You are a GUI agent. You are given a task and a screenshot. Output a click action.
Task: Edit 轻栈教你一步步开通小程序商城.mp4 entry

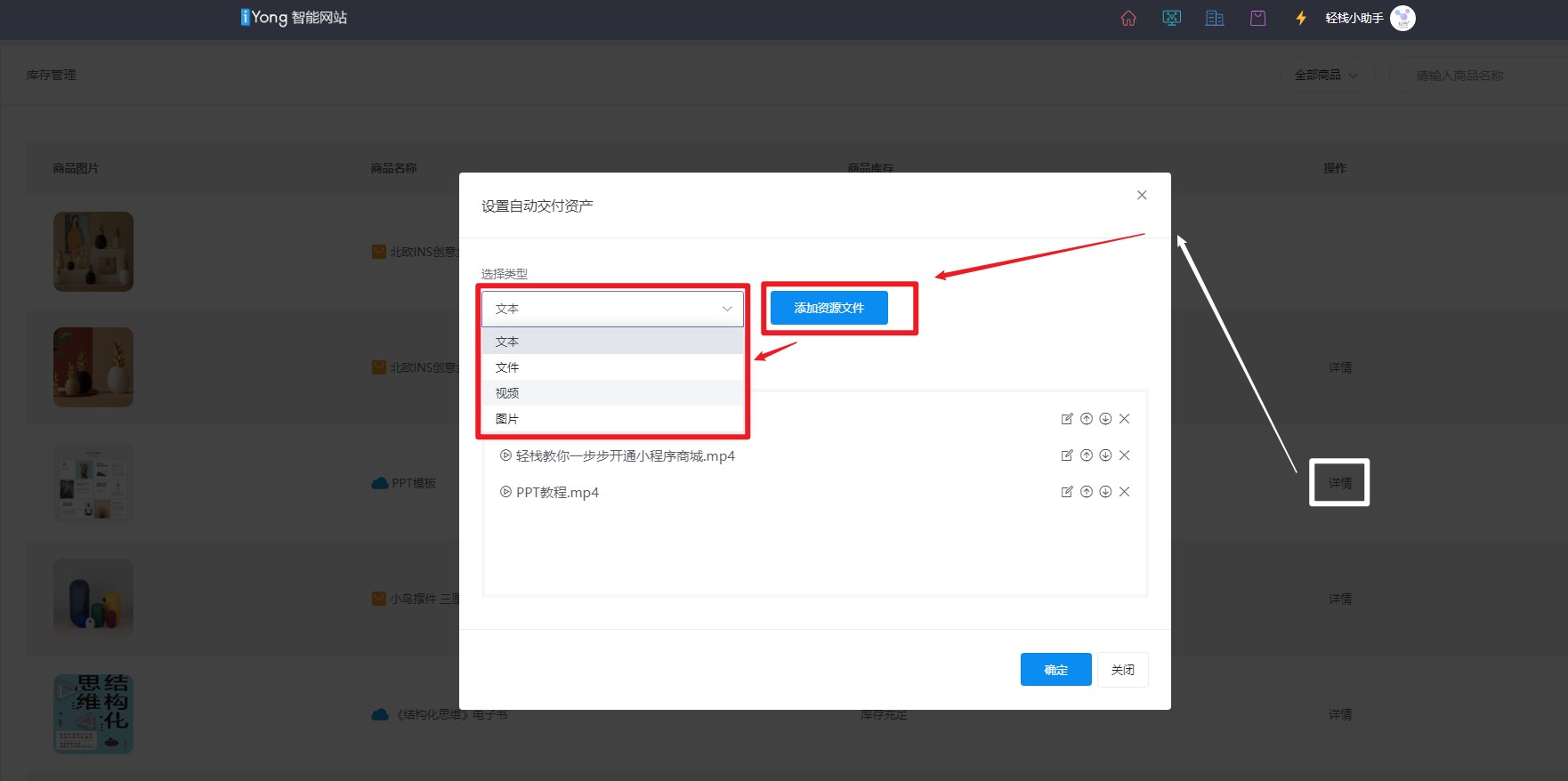[x=1067, y=455]
